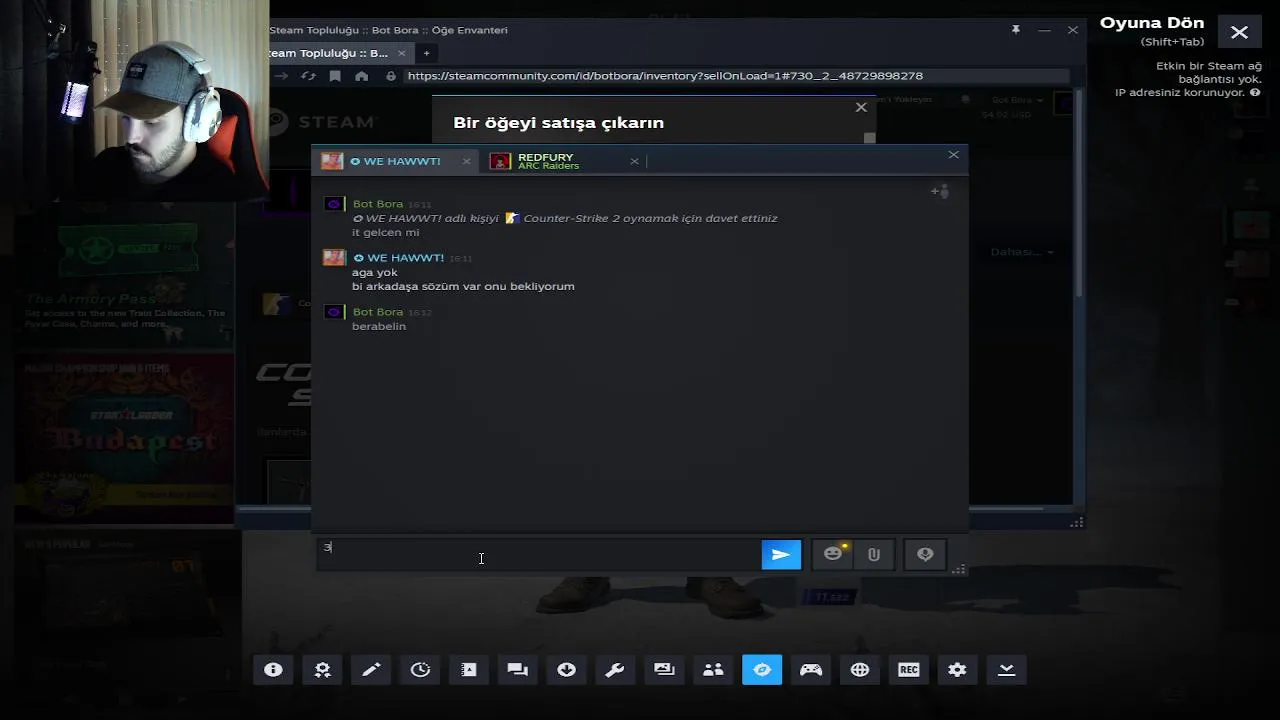The image size is (1280, 720).
Task: Close the 'Bir öğeyi satışa çıkarın' dialog
Action: [861, 107]
